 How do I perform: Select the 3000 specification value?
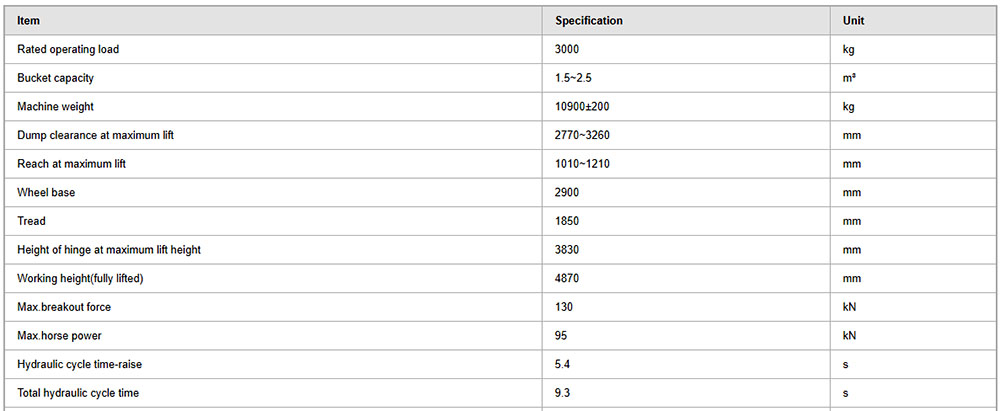point(567,49)
